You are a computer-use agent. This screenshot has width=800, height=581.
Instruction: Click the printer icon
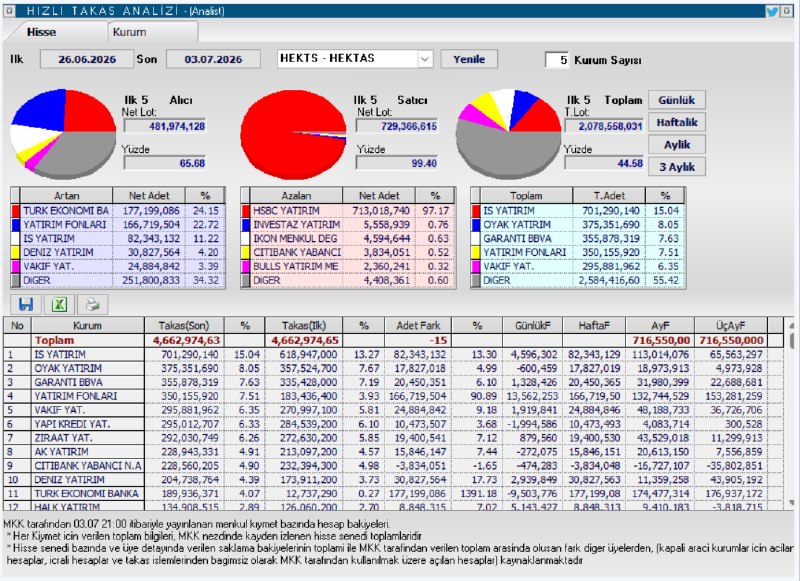pos(92,305)
